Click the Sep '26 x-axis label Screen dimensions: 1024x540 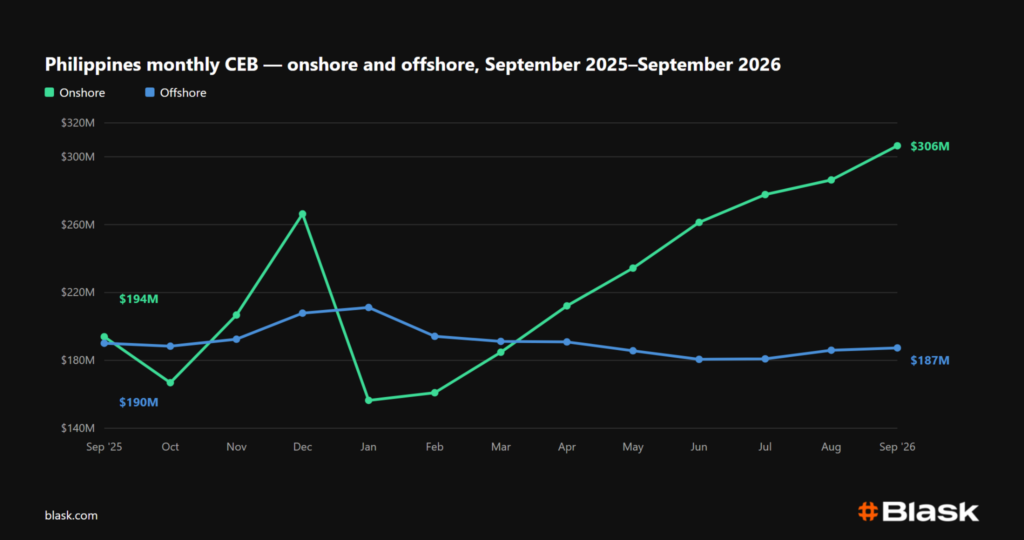click(x=898, y=447)
